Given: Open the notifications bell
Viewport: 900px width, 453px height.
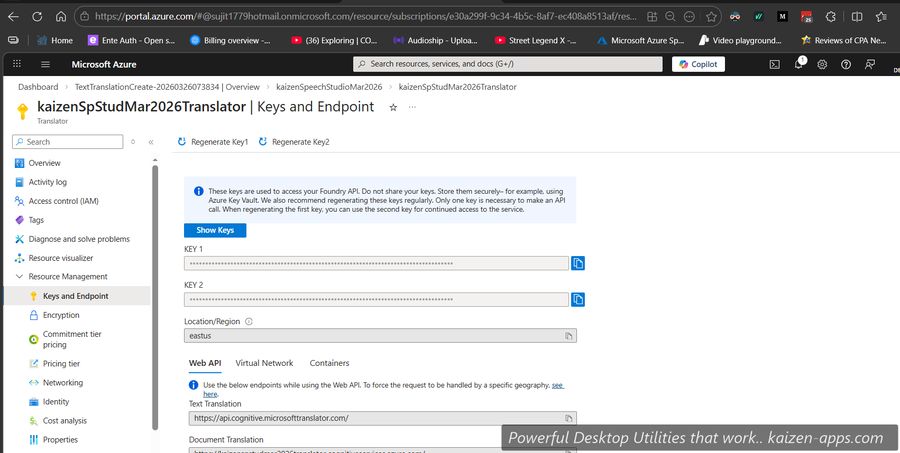Looking at the screenshot, I should coord(798,64).
